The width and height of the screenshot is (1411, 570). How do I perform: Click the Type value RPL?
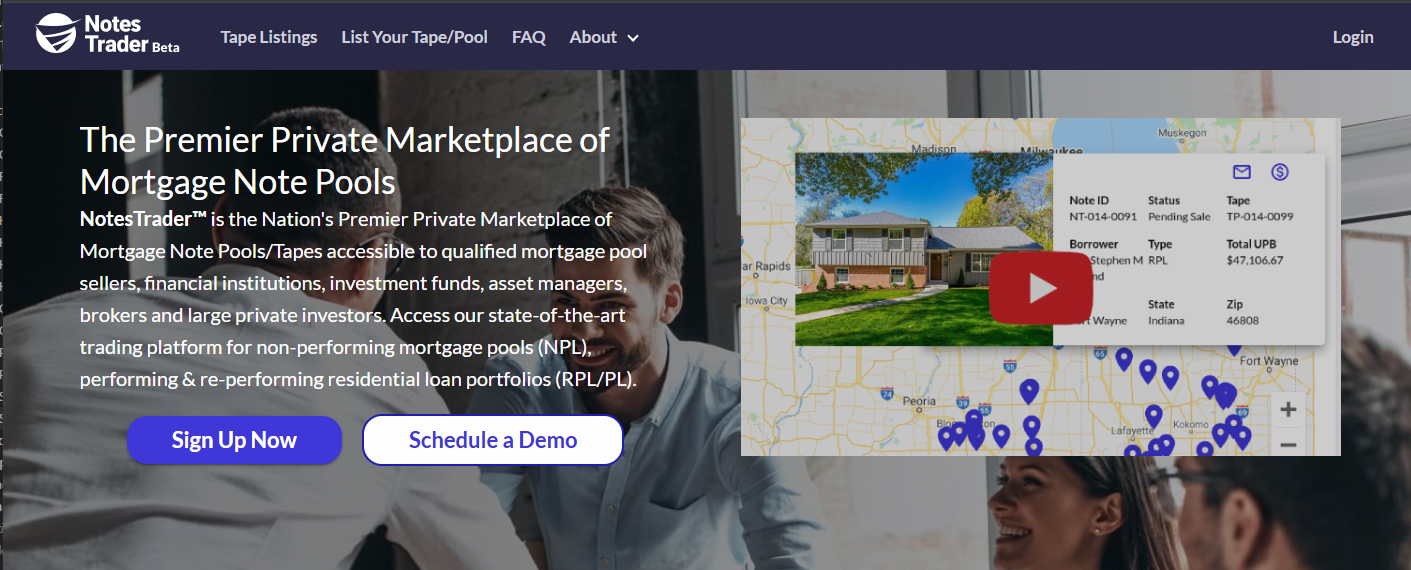pyautogui.click(x=1158, y=260)
